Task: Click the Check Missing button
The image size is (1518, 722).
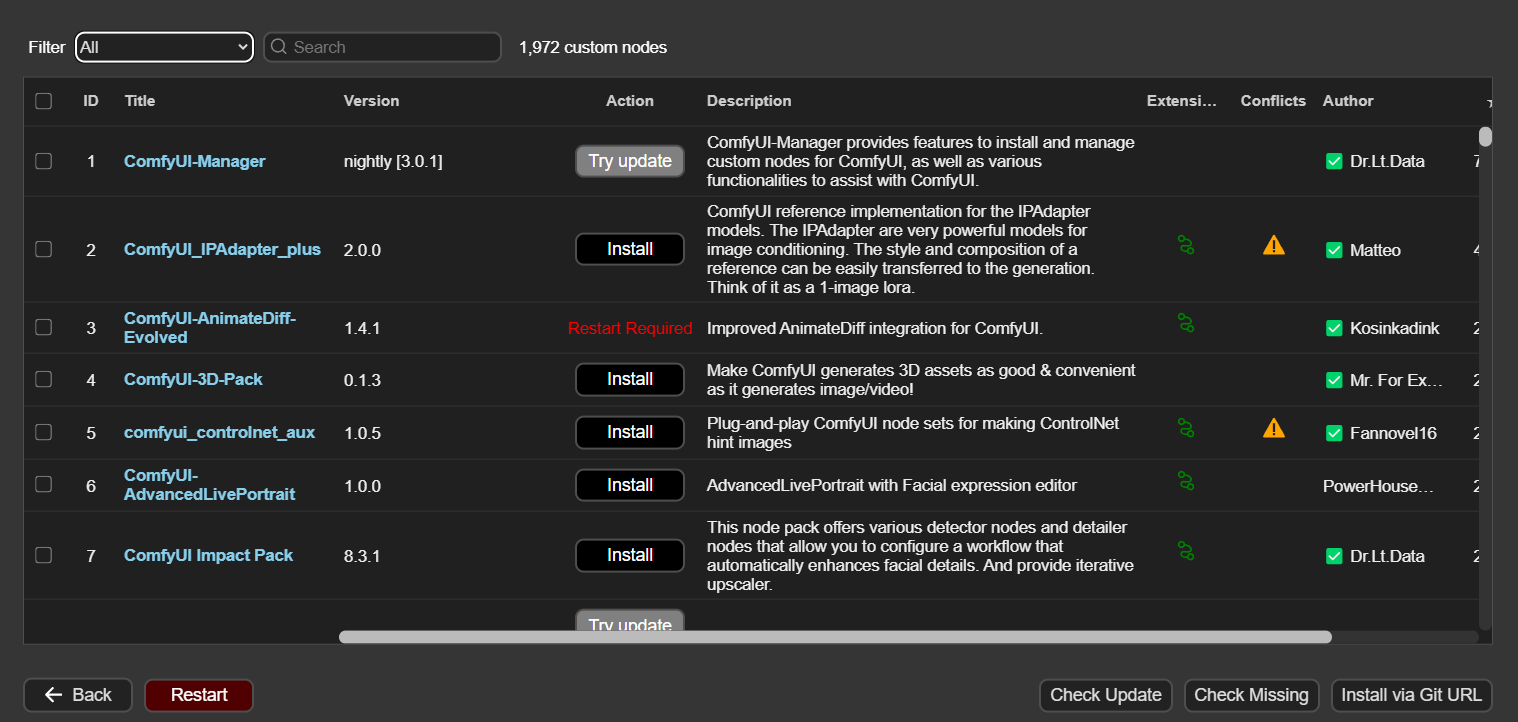Action: [x=1252, y=695]
